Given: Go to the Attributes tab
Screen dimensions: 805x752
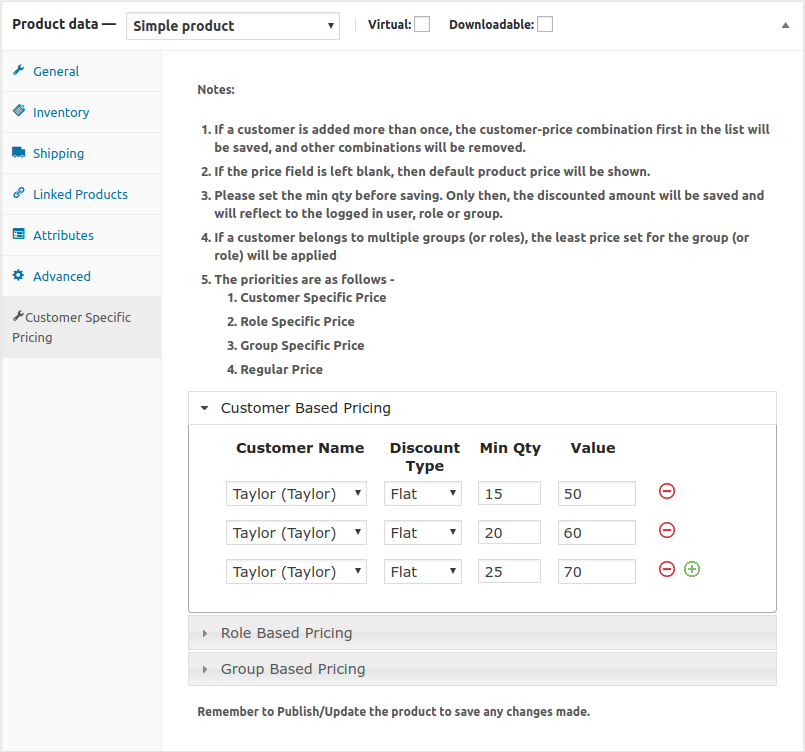Looking at the screenshot, I should click(63, 235).
